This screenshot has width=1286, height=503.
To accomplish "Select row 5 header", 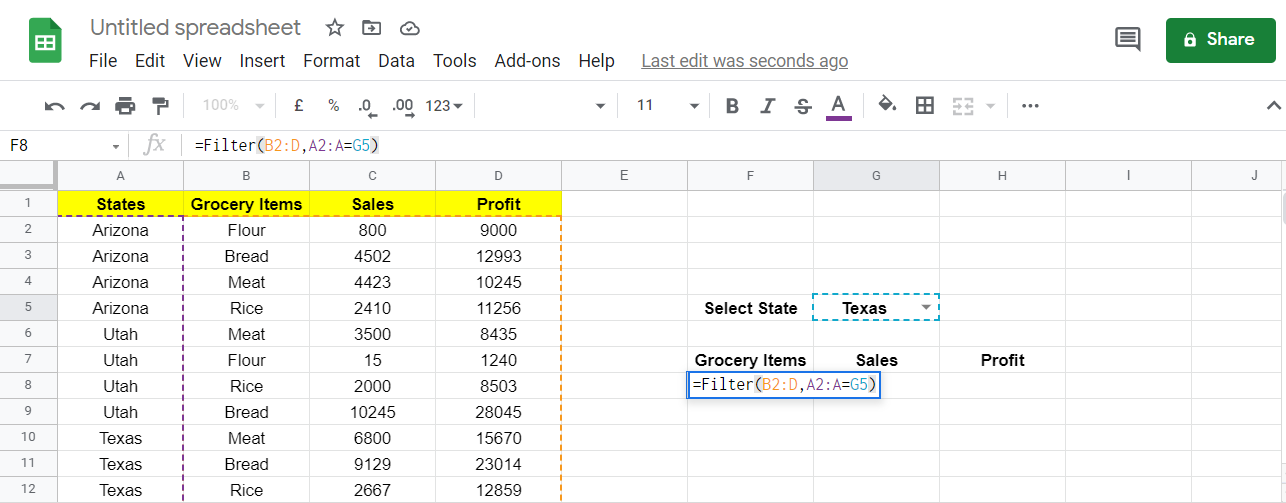I will click(x=28, y=308).
